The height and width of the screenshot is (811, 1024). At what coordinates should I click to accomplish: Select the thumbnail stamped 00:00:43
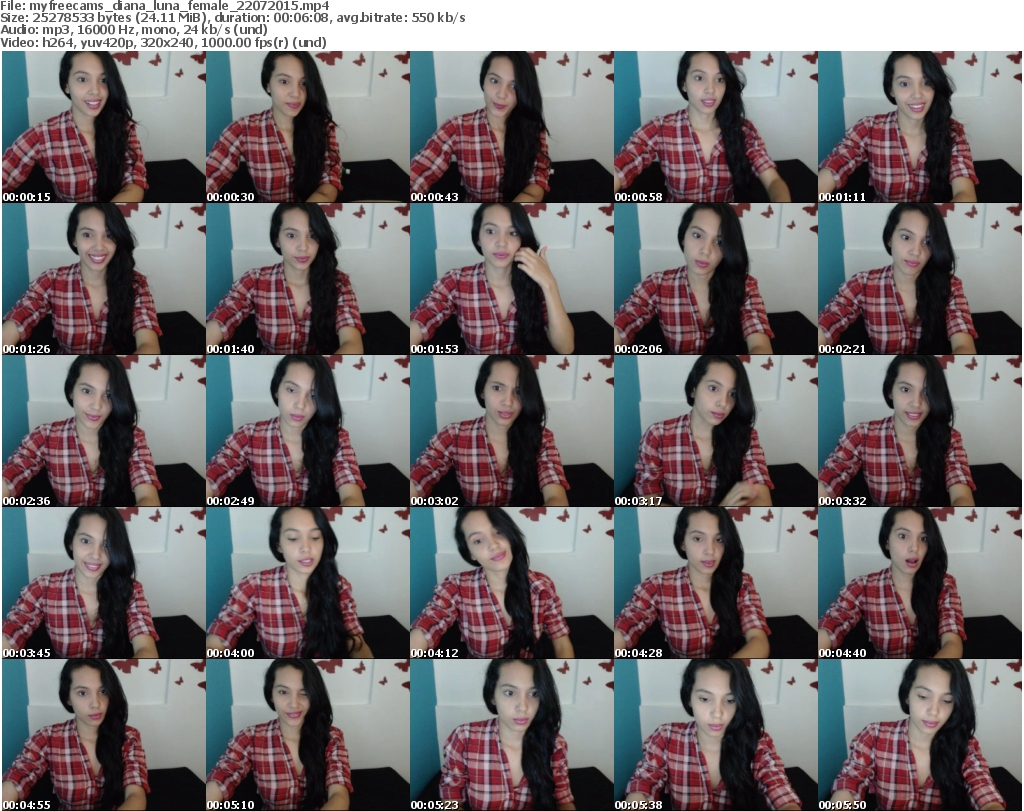click(511, 127)
